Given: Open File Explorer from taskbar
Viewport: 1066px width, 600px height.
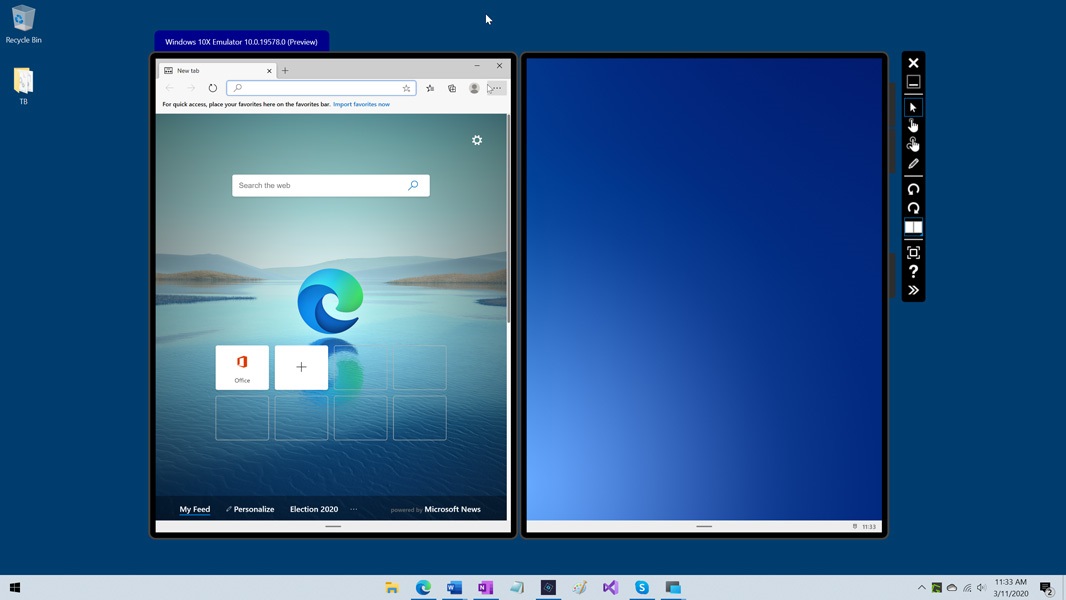Looking at the screenshot, I should point(392,588).
